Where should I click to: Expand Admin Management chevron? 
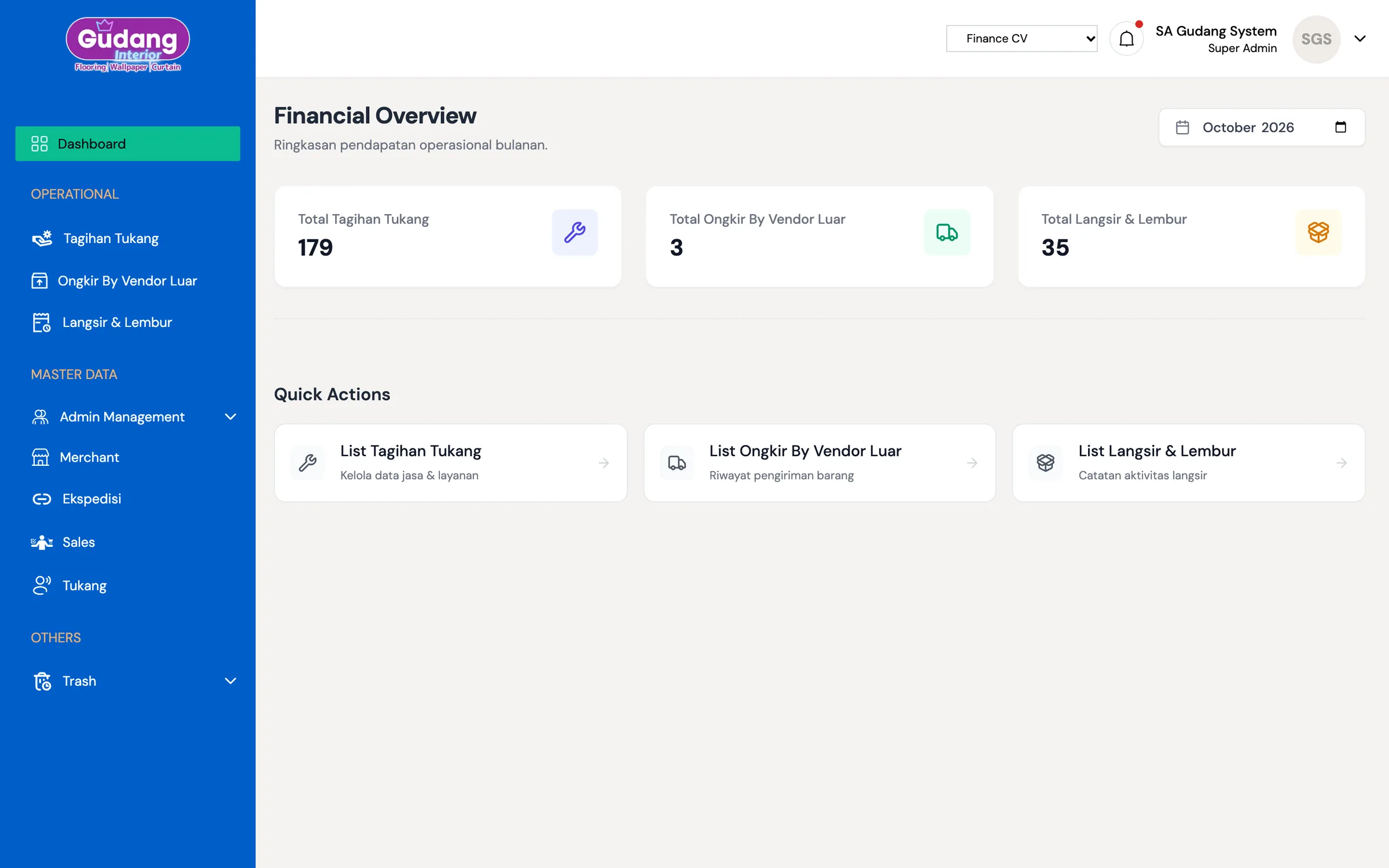(x=230, y=417)
